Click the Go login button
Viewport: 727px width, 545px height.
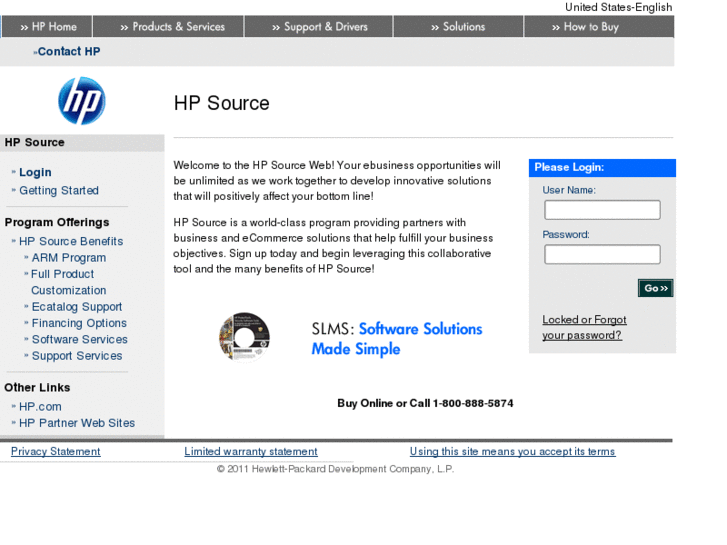pos(655,288)
